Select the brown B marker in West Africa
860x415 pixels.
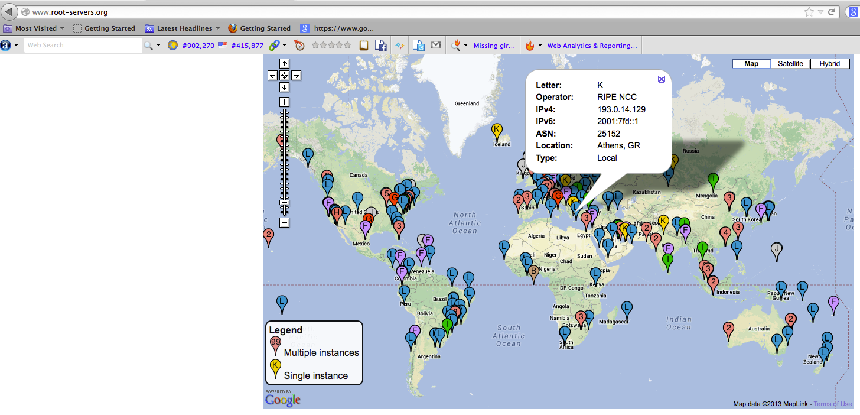tap(534, 271)
